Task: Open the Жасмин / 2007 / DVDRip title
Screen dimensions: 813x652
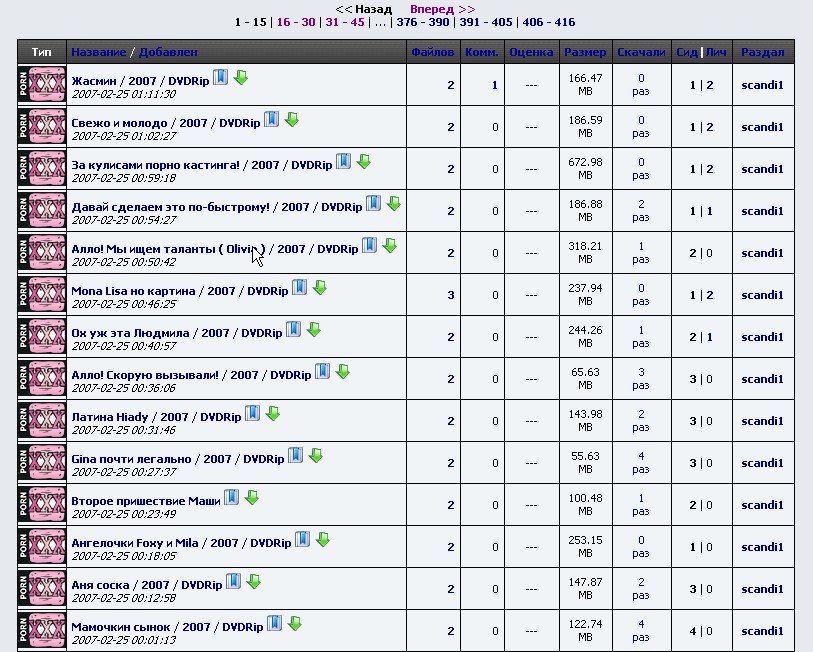Action: click(140, 81)
